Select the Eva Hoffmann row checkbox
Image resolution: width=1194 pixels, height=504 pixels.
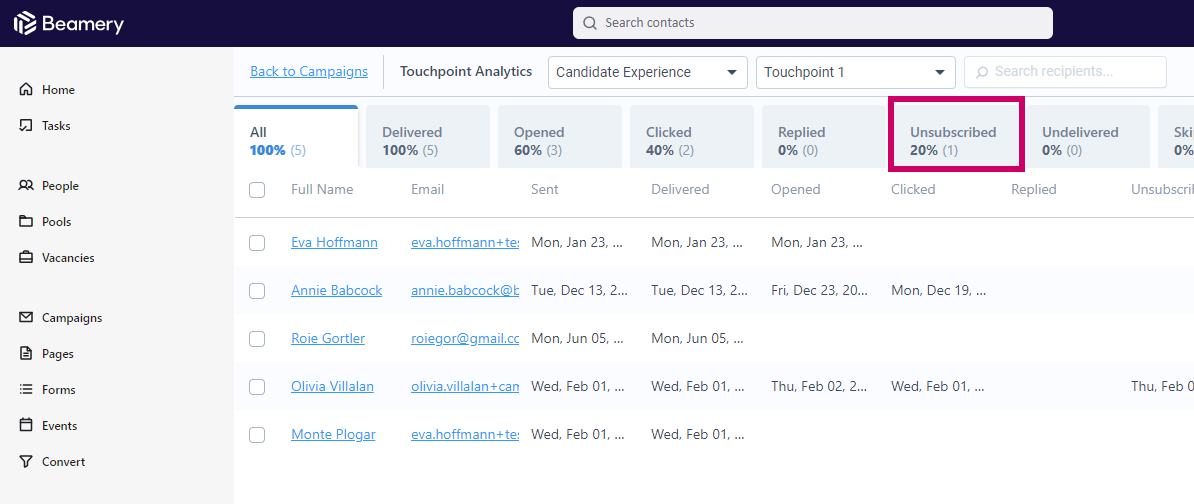257,243
